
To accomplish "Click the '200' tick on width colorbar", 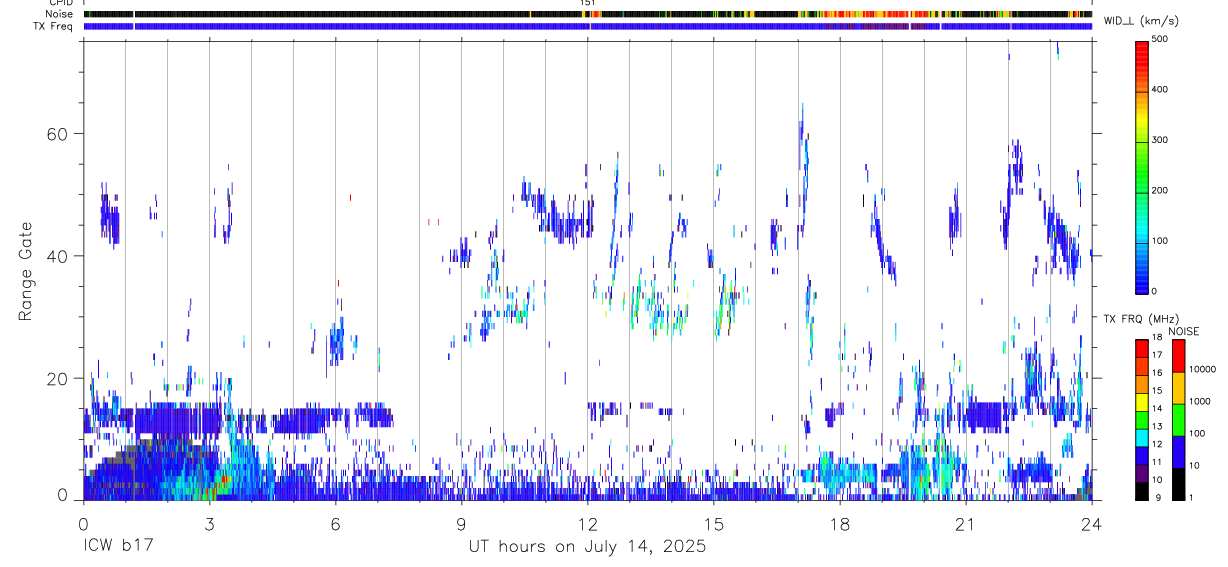I will point(1160,190).
